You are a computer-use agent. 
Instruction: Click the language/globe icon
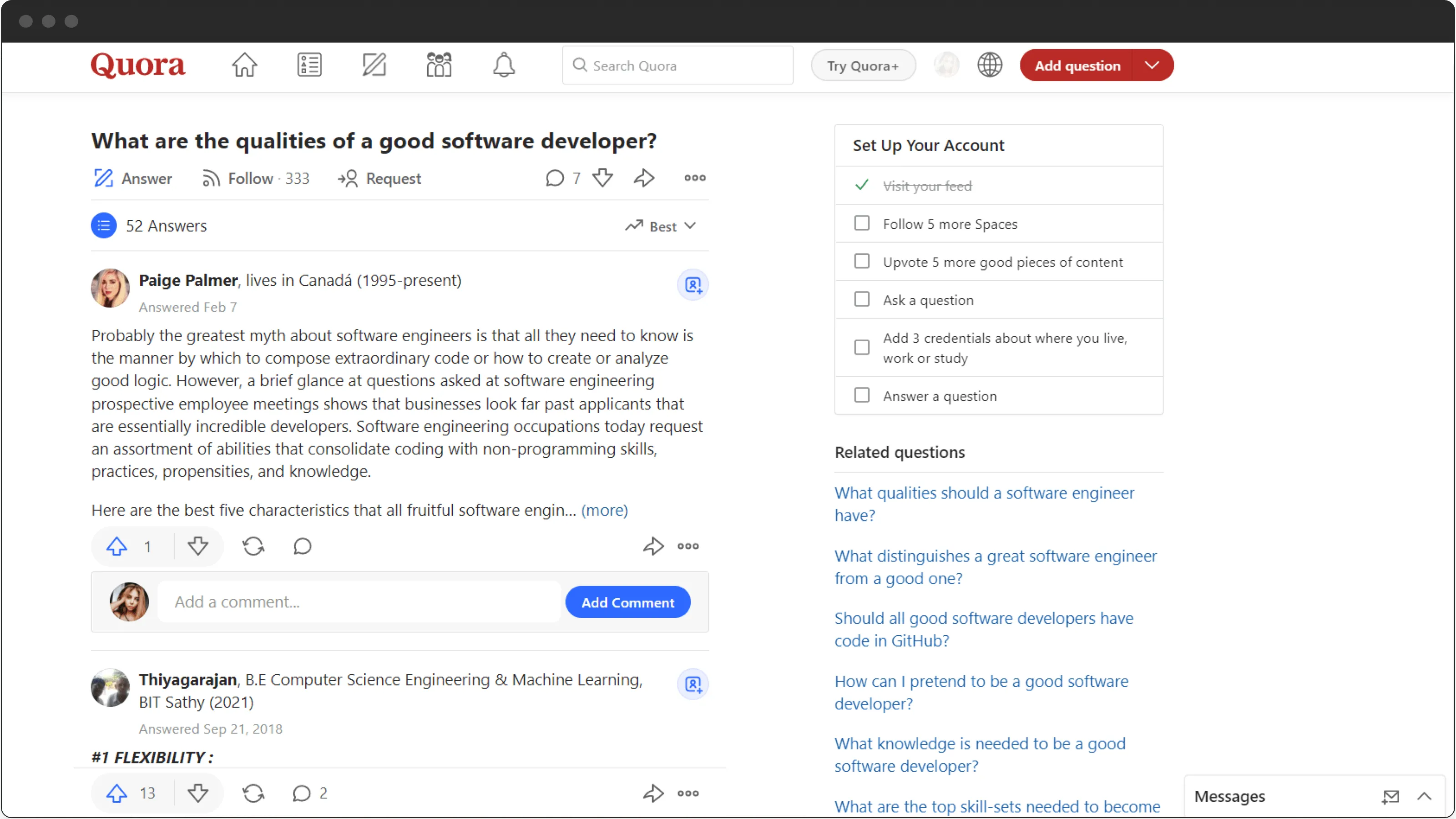point(989,65)
